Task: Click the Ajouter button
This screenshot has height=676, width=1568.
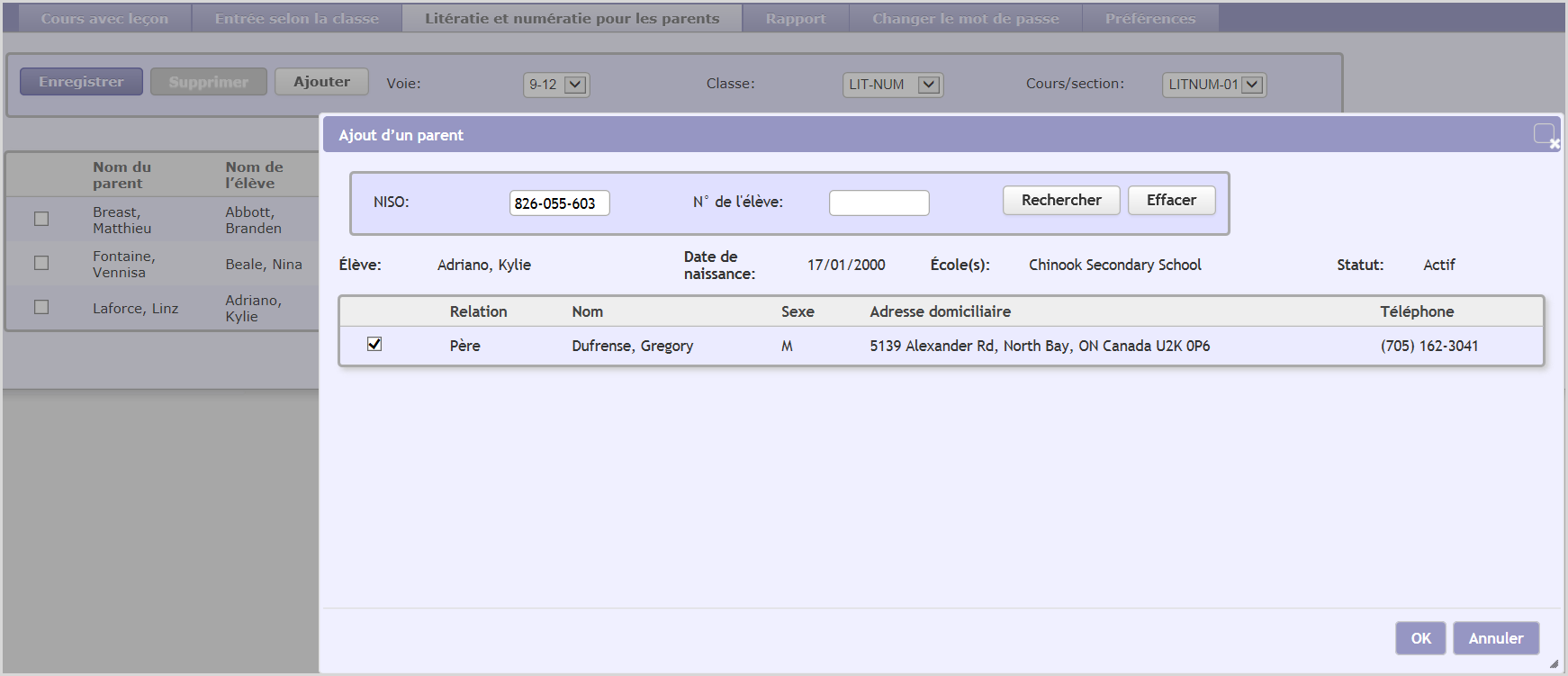Action: point(321,81)
